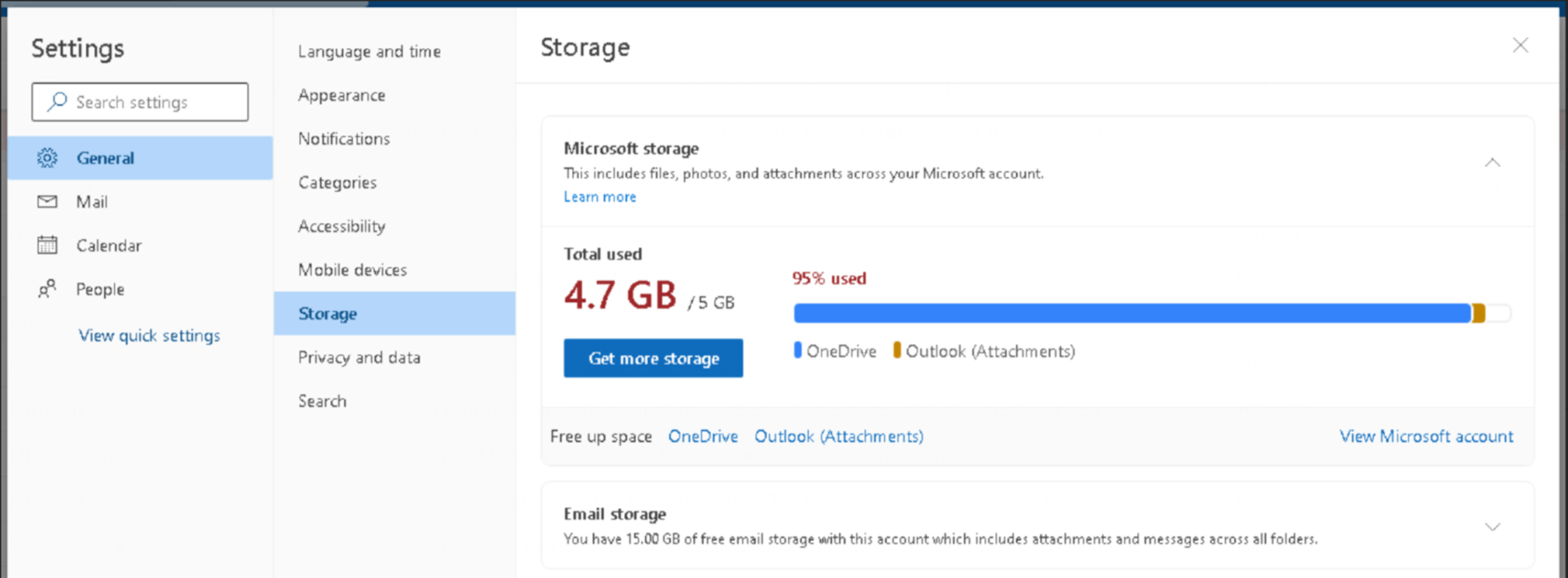Expand the Email storage section
This screenshot has width=1568, height=578.
coord(1492,527)
